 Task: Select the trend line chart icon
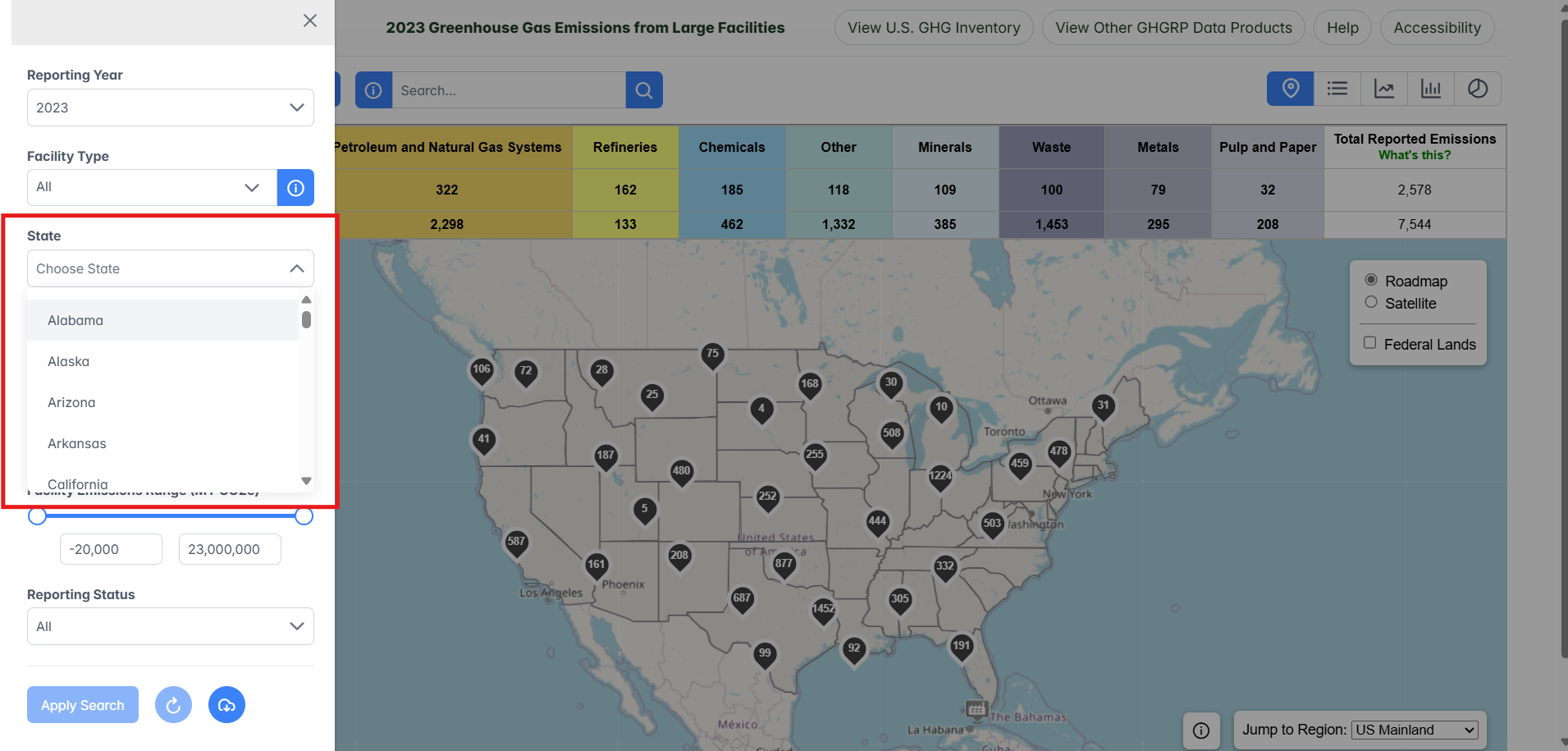pyautogui.click(x=1383, y=88)
